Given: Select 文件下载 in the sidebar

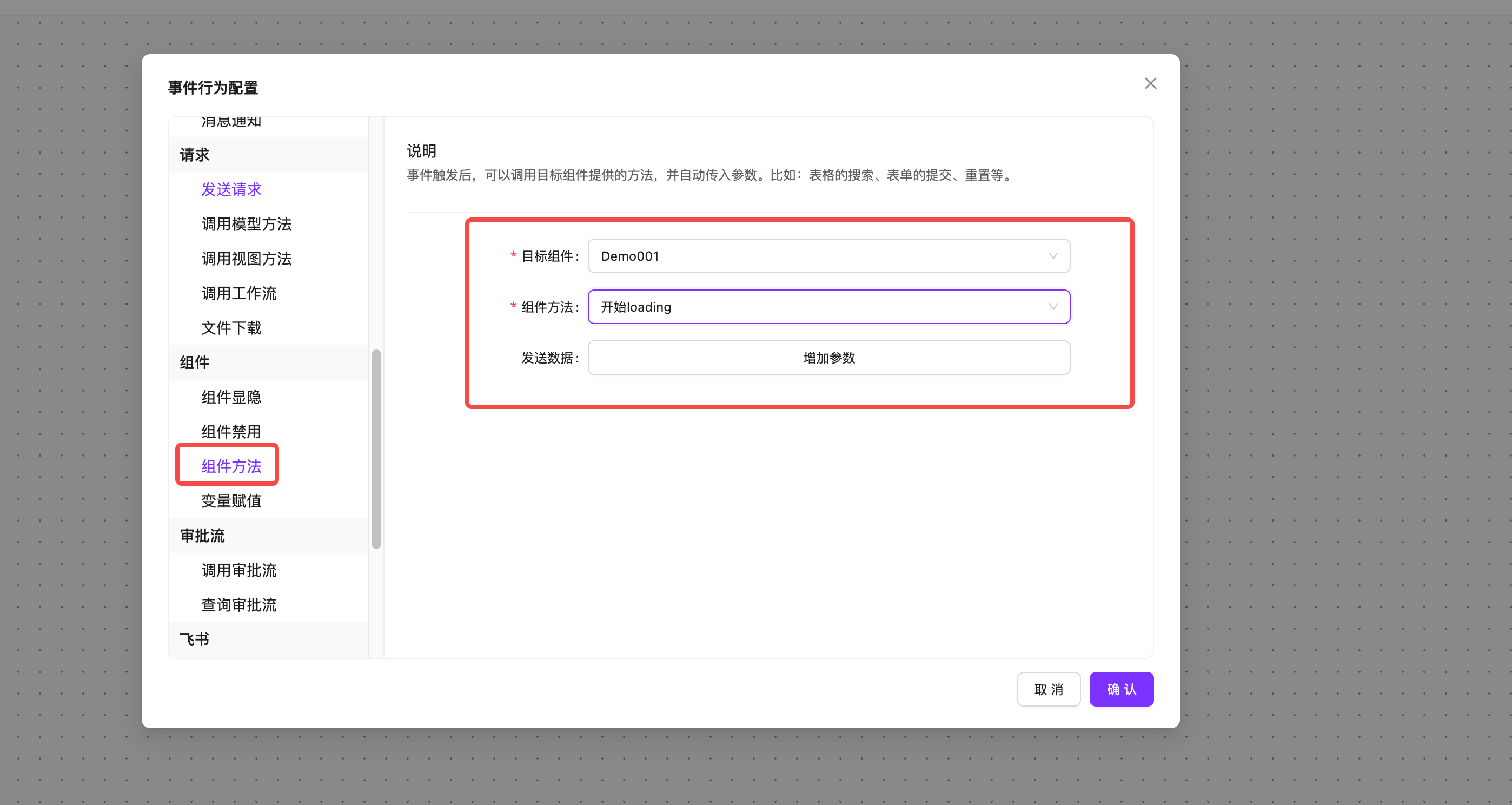Looking at the screenshot, I should (x=231, y=328).
